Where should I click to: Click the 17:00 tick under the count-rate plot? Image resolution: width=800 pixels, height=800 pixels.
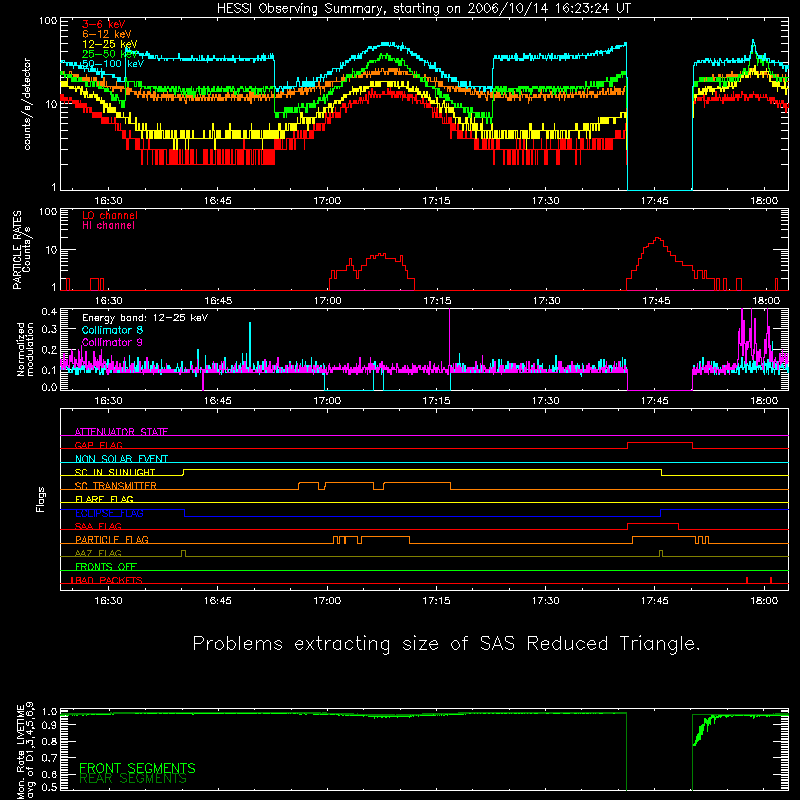tap(327, 201)
